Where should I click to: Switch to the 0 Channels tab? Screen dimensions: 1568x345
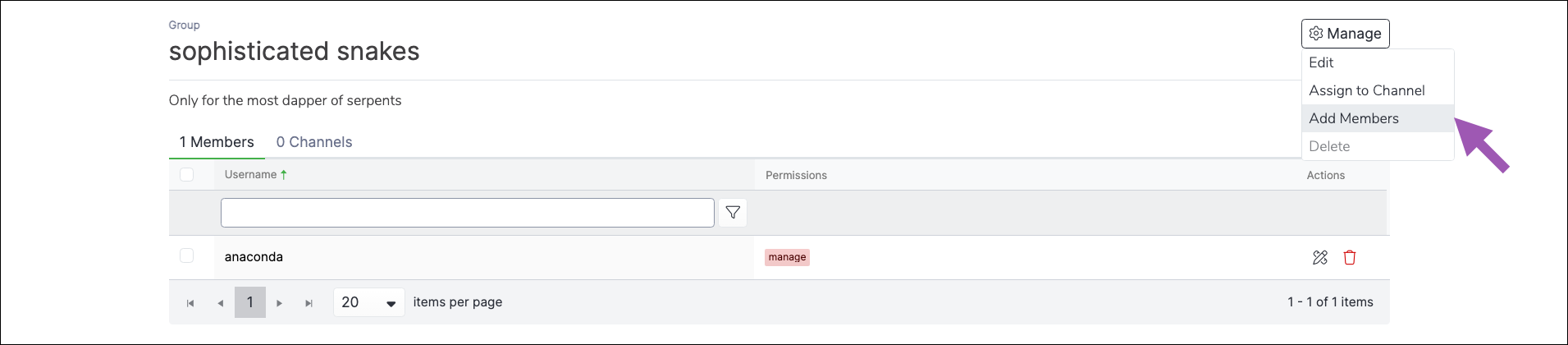(x=313, y=142)
